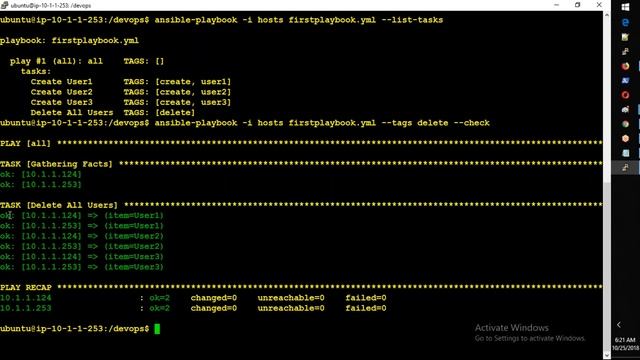
Task: Open Google Chrome from the taskbar
Action: tap(625, 124)
